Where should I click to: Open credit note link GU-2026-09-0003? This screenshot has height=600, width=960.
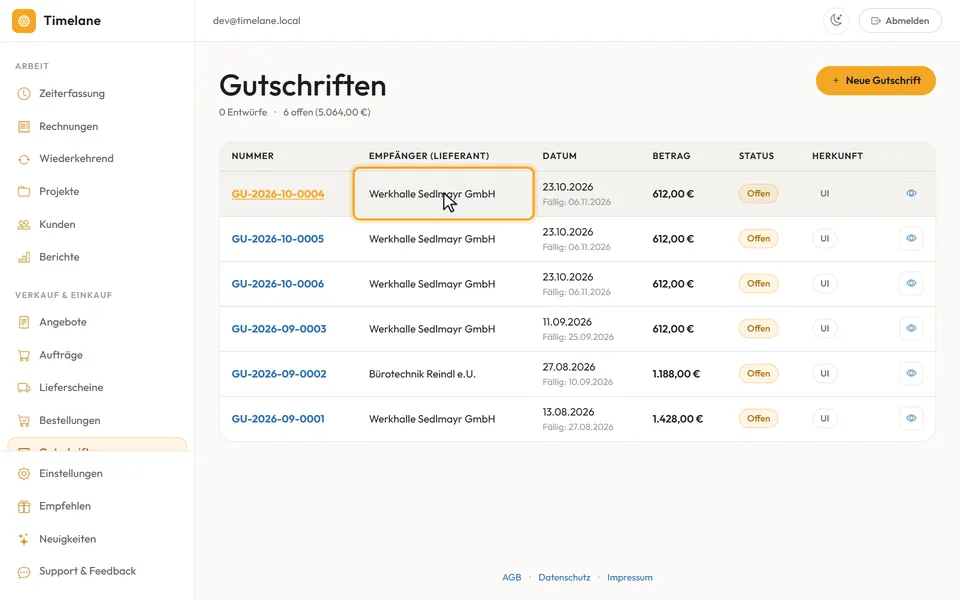279,329
